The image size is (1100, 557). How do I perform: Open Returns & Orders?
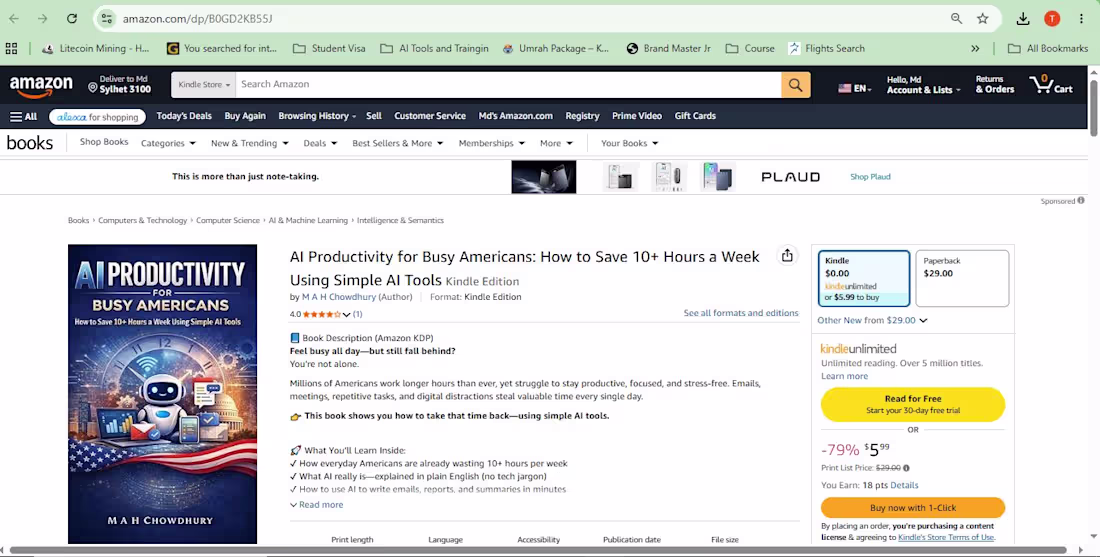pos(995,85)
